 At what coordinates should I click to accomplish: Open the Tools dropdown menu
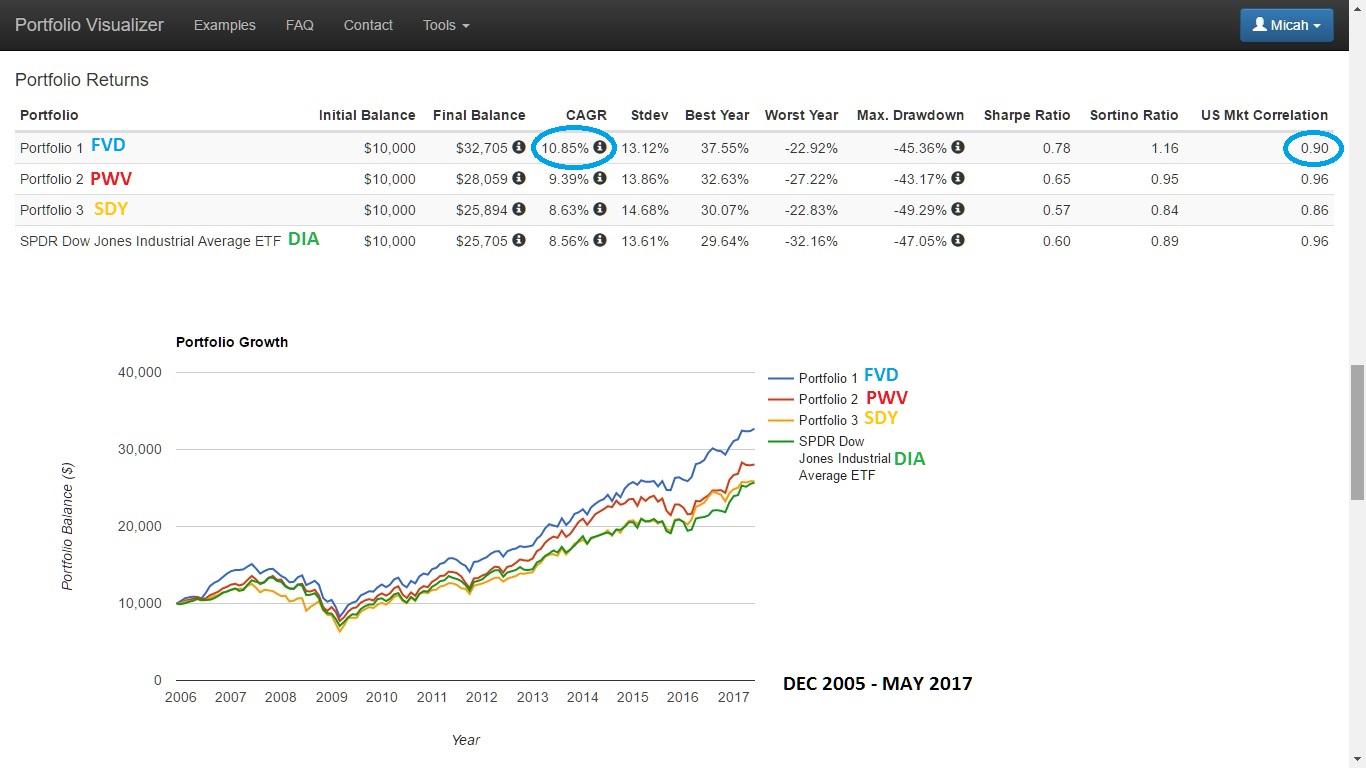[446, 25]
